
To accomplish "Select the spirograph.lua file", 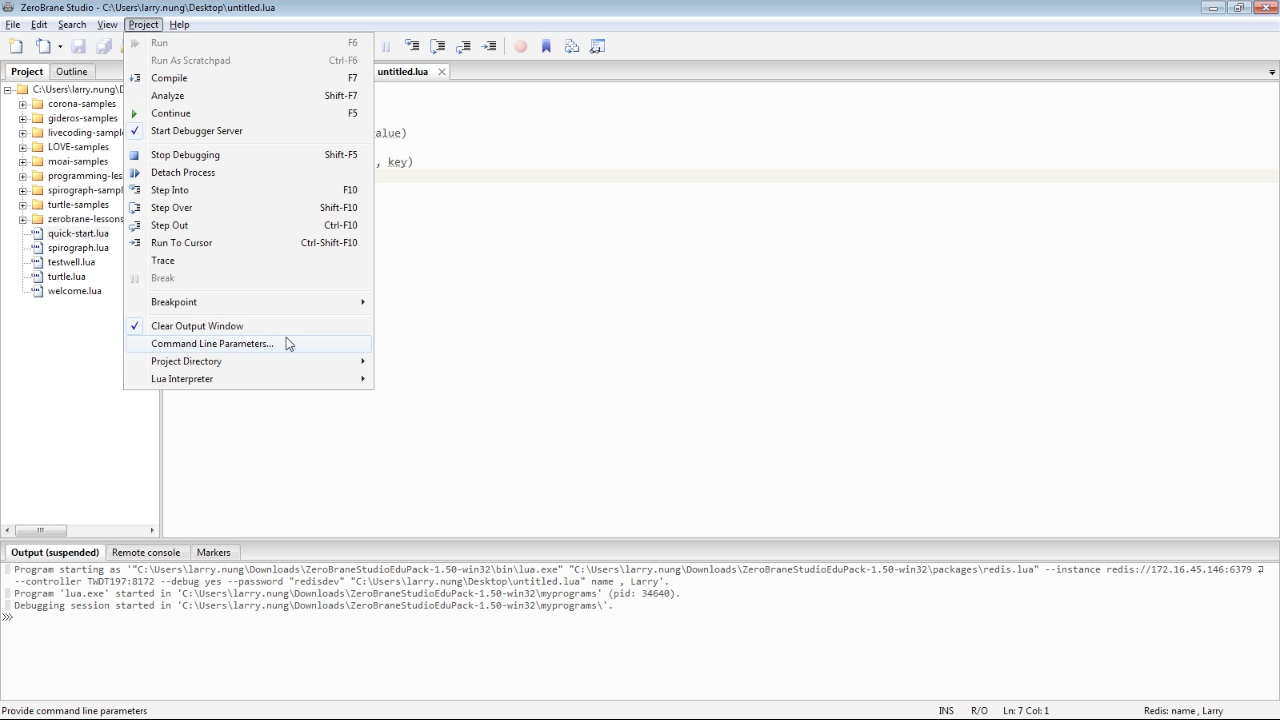I will (78, 248).
